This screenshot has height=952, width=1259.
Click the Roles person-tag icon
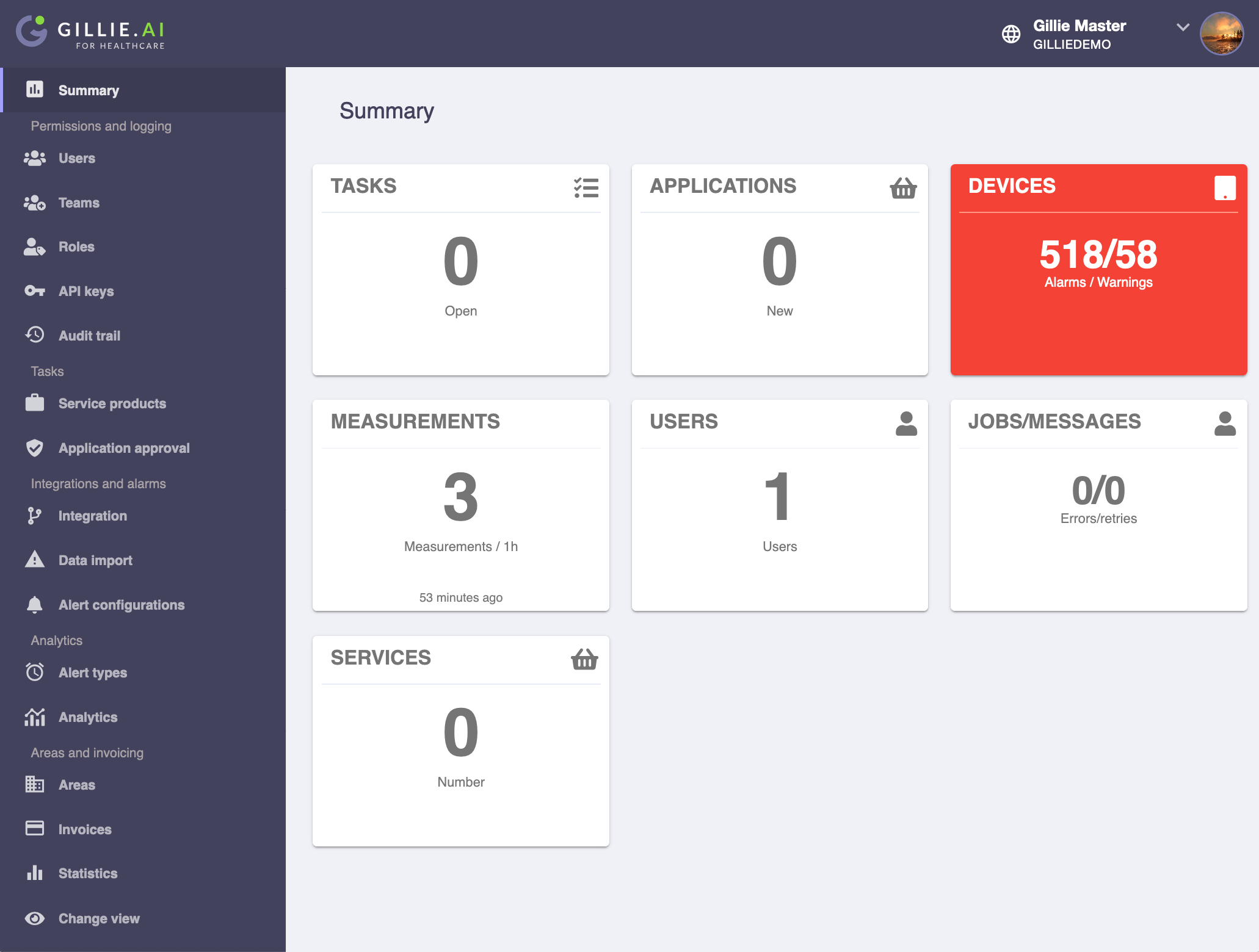[35, 247]
